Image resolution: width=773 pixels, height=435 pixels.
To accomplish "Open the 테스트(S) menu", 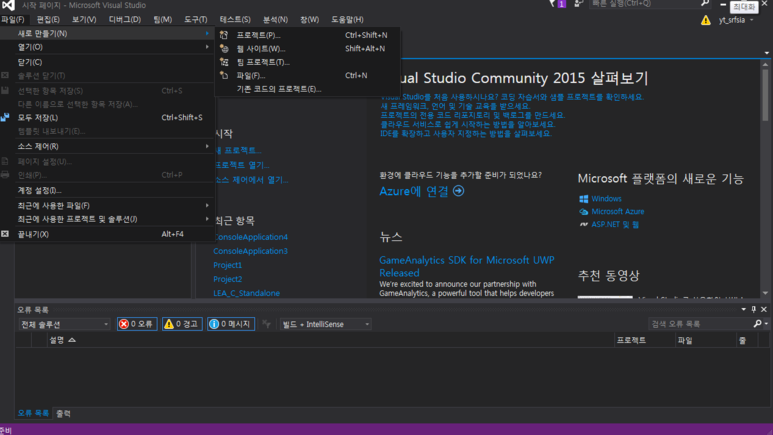I will pyautogui.click(x=235, y=19).
